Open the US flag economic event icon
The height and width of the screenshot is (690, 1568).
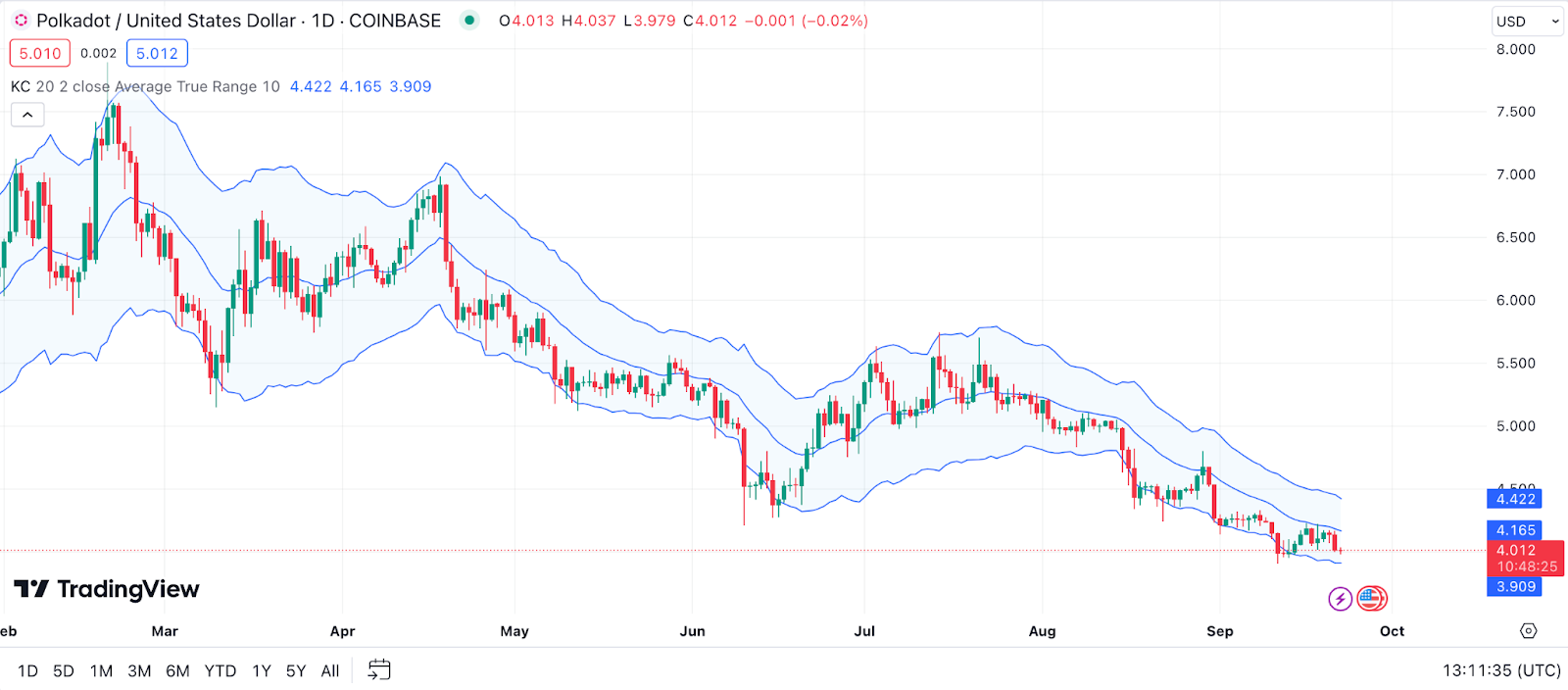click(1371, 598)
